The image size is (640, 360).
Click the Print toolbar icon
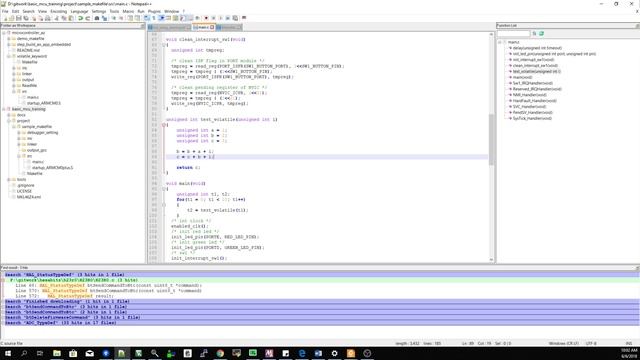click(47, 18)
